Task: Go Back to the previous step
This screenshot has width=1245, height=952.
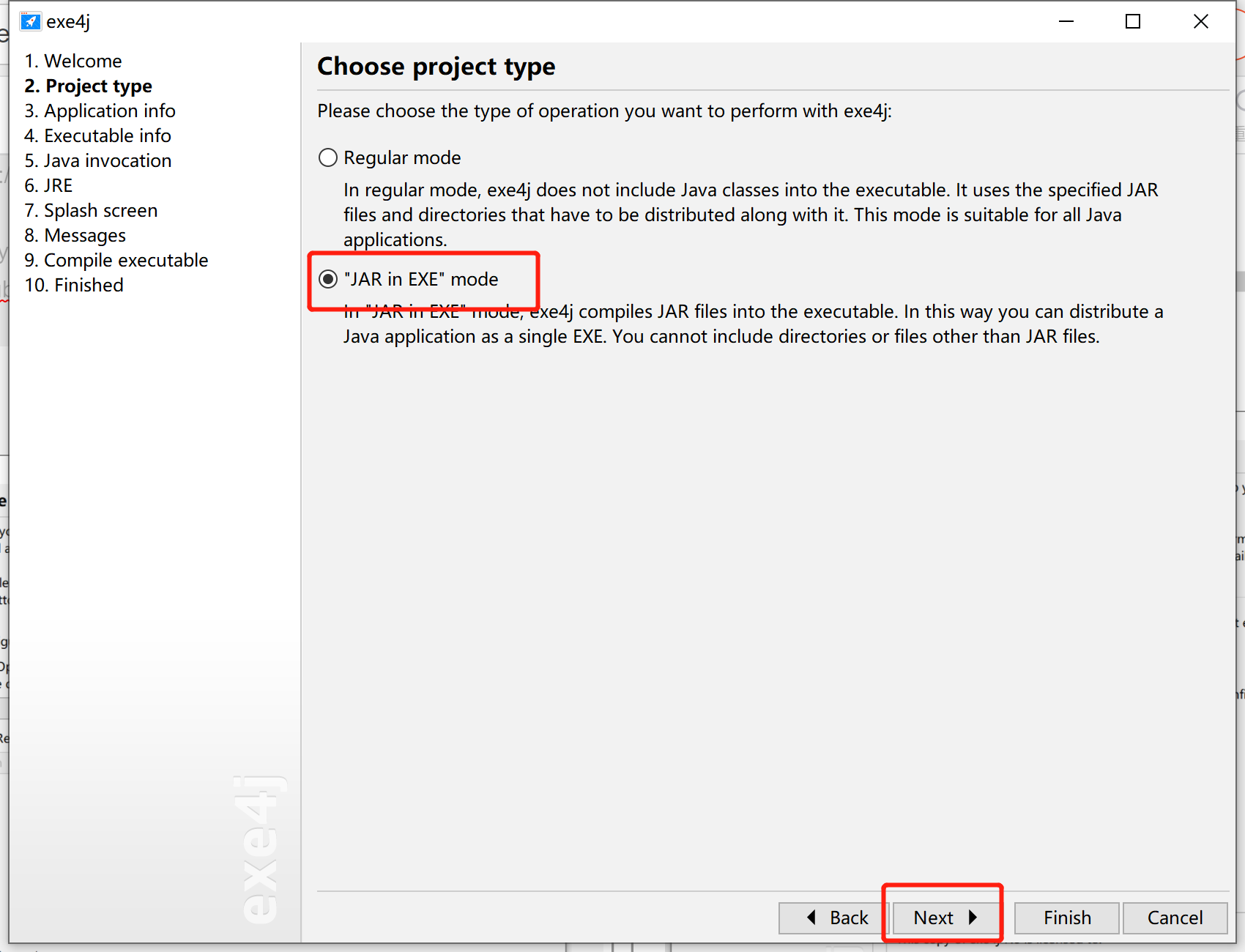Action: pyautogui.click(x=834, y=918)
